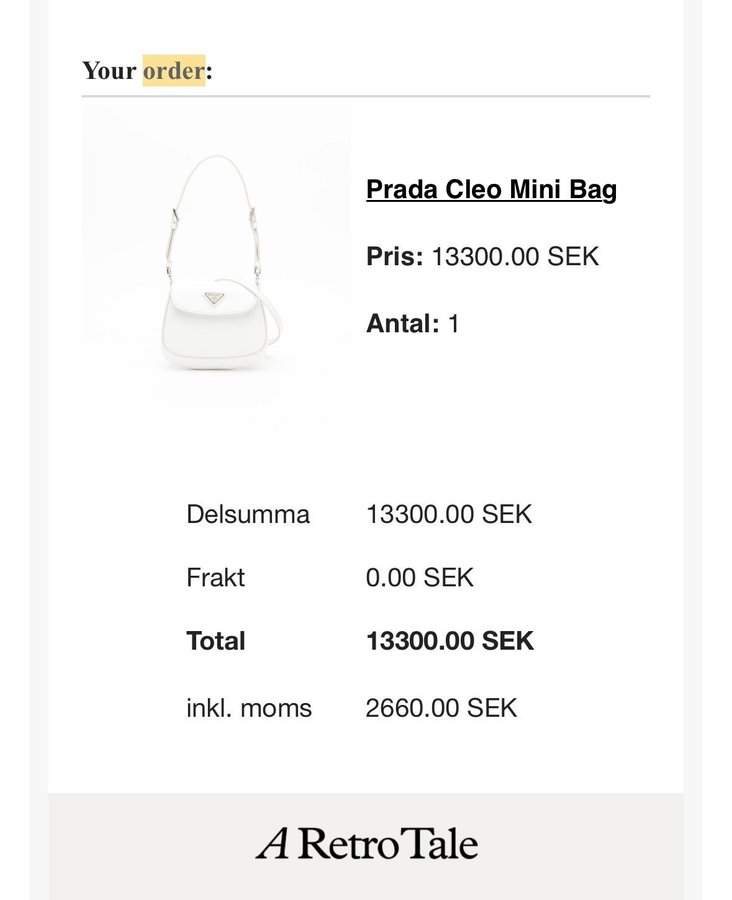Click the triangle Prada emblem on the bag

pos(213,298)
